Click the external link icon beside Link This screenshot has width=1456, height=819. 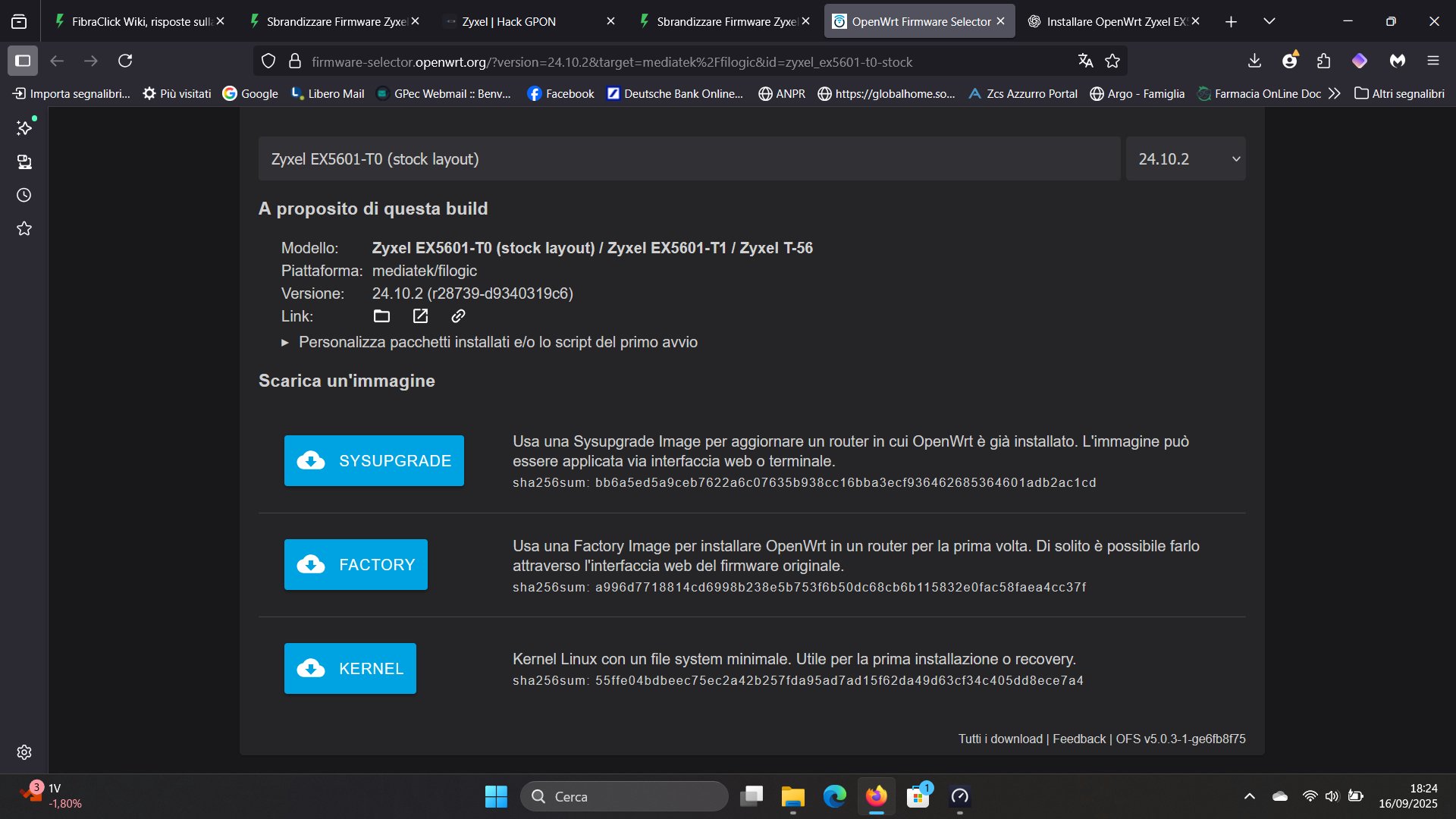[420, 316]
